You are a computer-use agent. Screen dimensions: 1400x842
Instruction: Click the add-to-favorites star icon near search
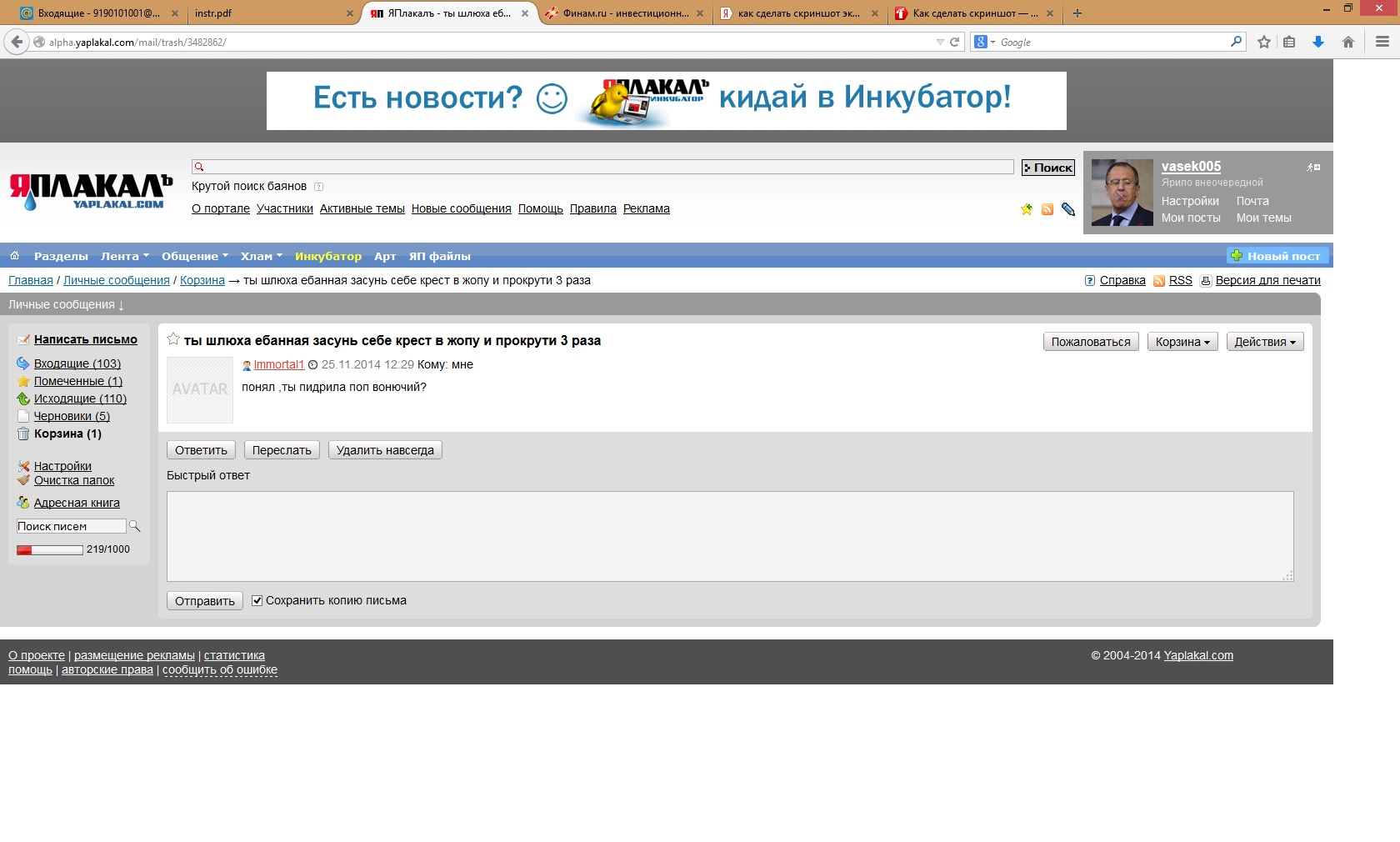[1027, 209]
